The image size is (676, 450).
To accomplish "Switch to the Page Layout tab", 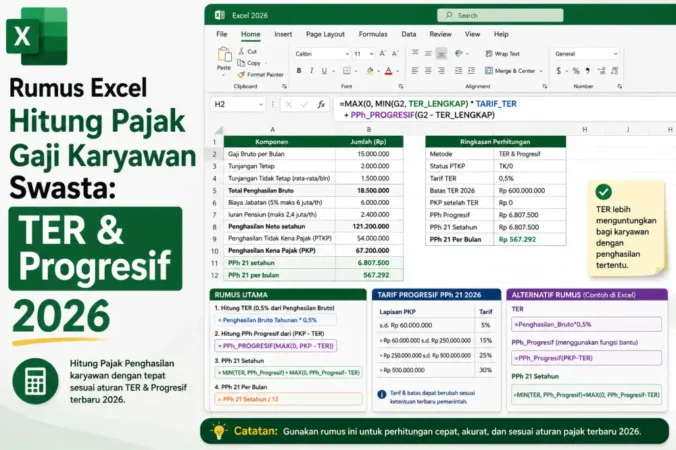I will pyautogui.click(x=325, y=34).
